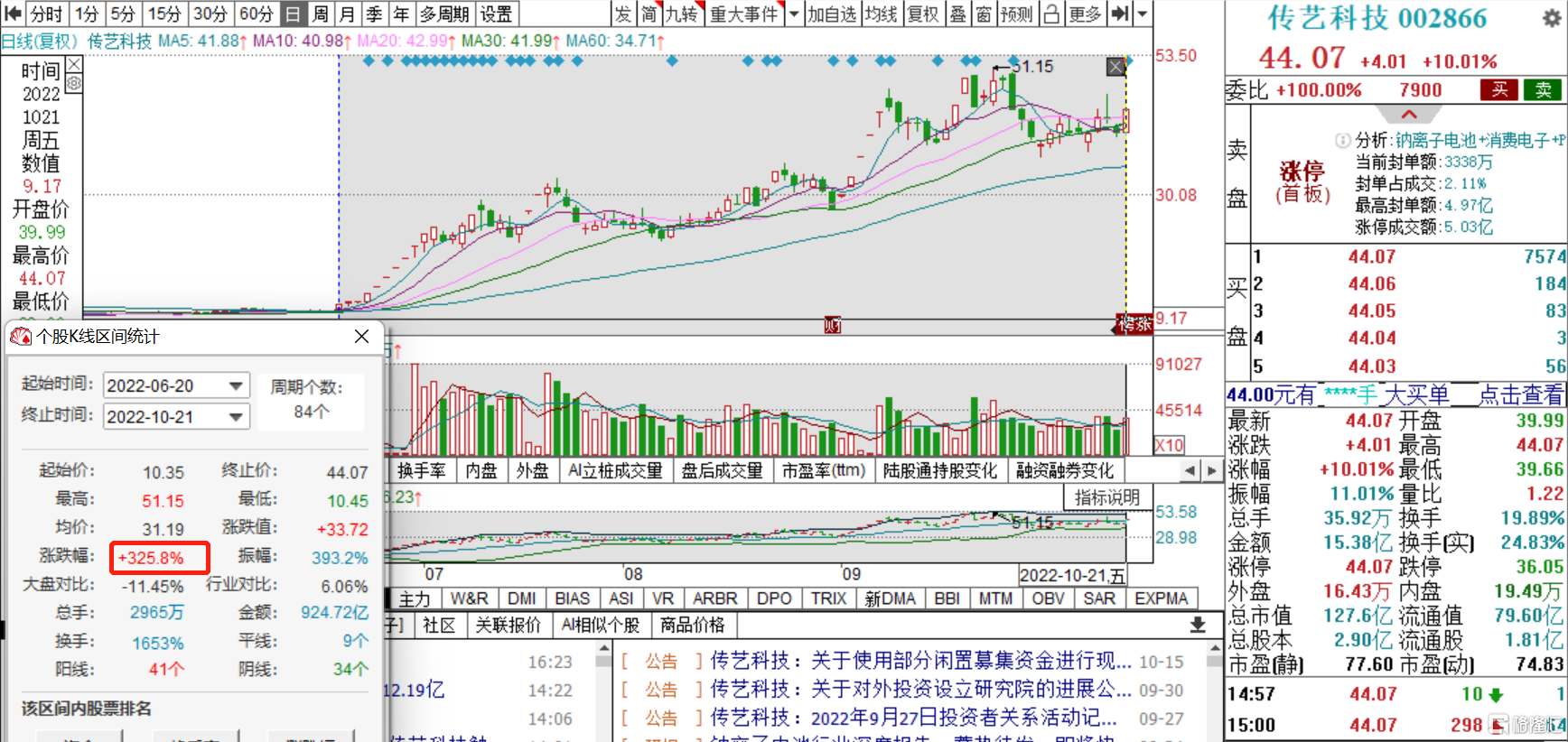This screenshot has height=742, width=1568.
Task: Toggle 均线 moving averages display
Action: click(x=882, y=14)
